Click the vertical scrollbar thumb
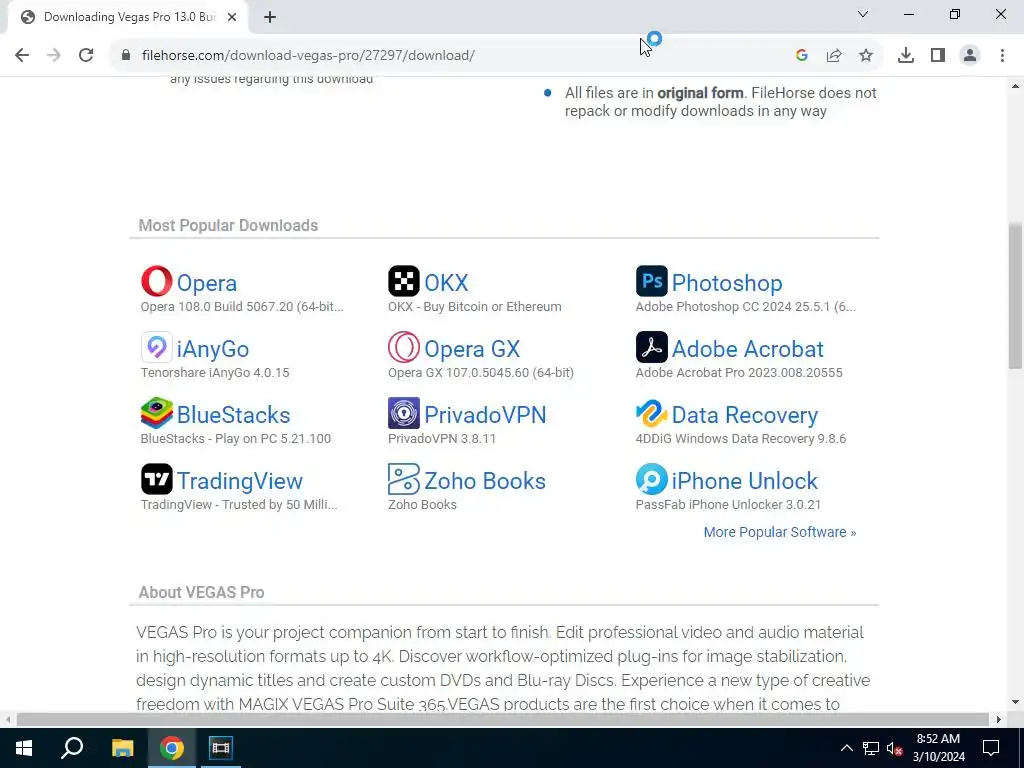1024x768 pixels. point(1015,296)
